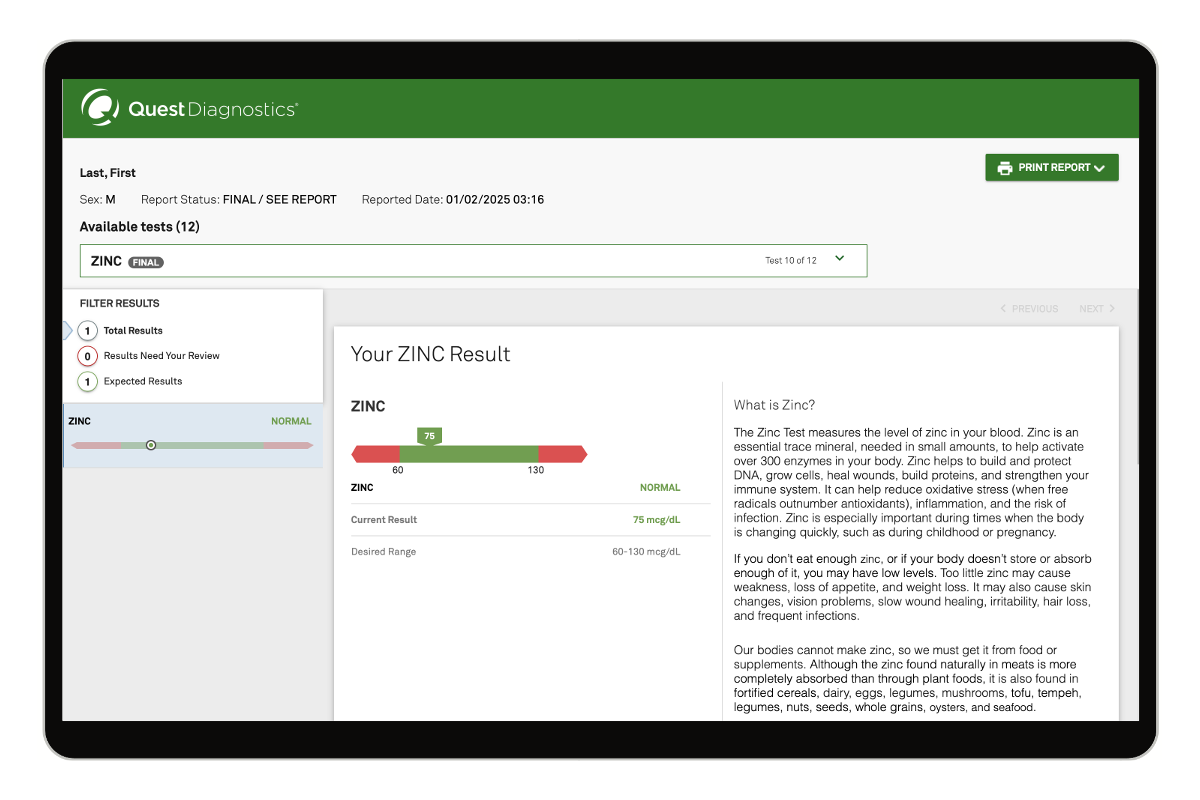Click the right red high-range segment
1200x800 pixels.
click(563, 455)
